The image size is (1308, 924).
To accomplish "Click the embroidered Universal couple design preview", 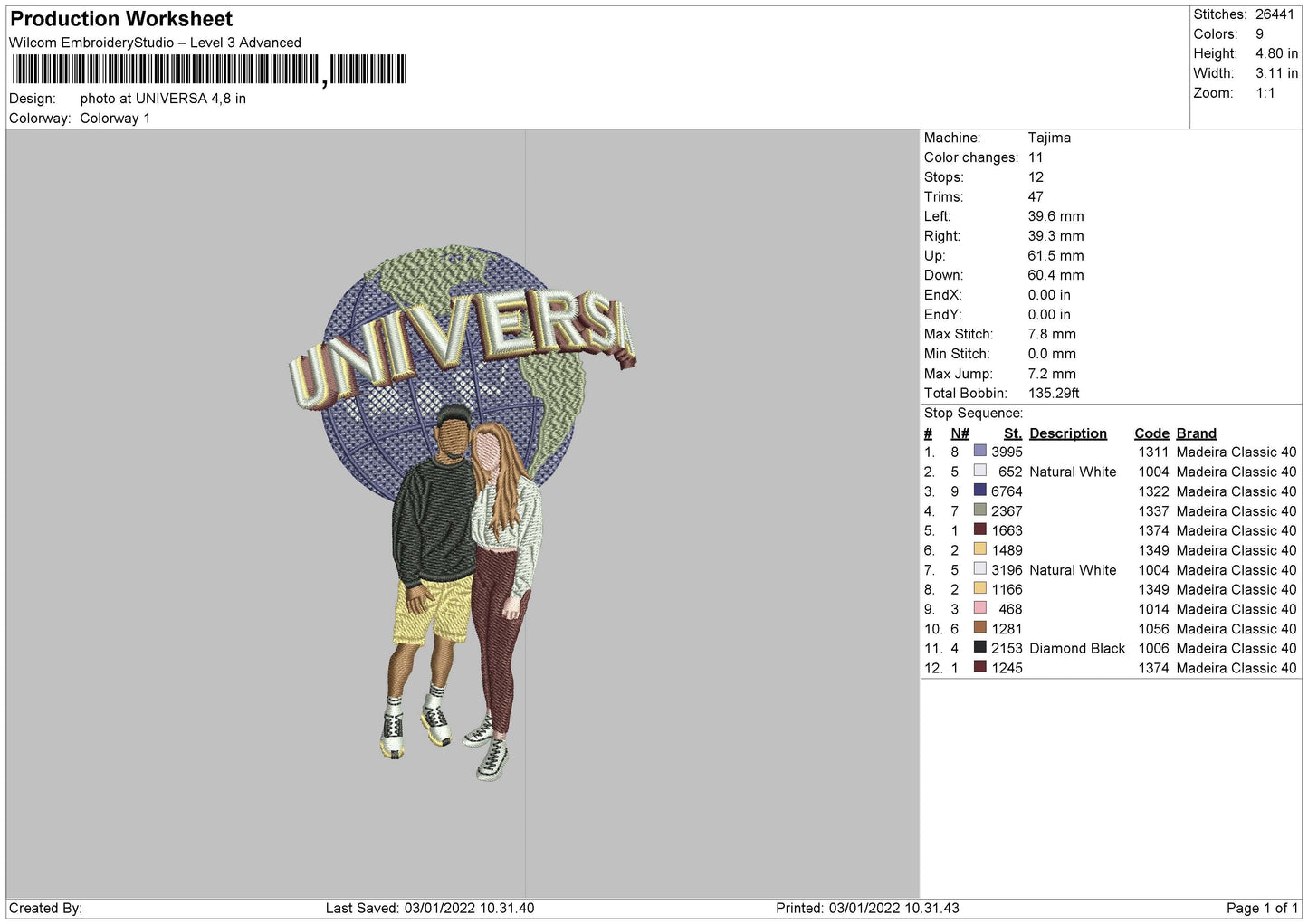I will (x=463, y=512).
